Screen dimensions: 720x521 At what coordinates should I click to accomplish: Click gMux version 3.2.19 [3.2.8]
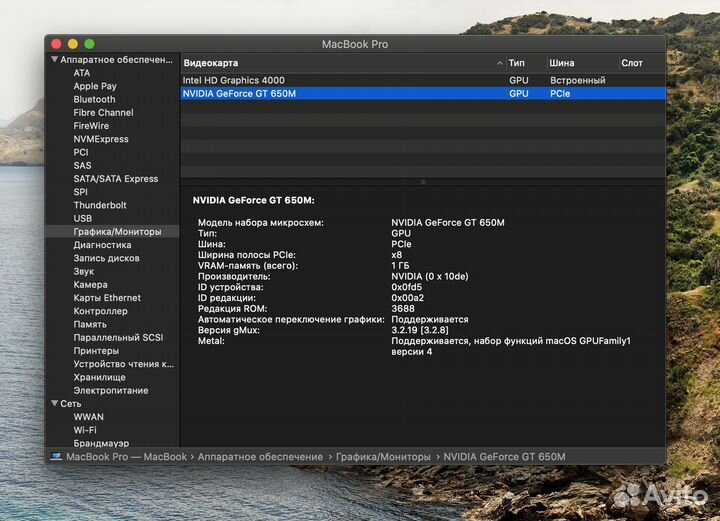pyautogui.click(x=420, y=330)
